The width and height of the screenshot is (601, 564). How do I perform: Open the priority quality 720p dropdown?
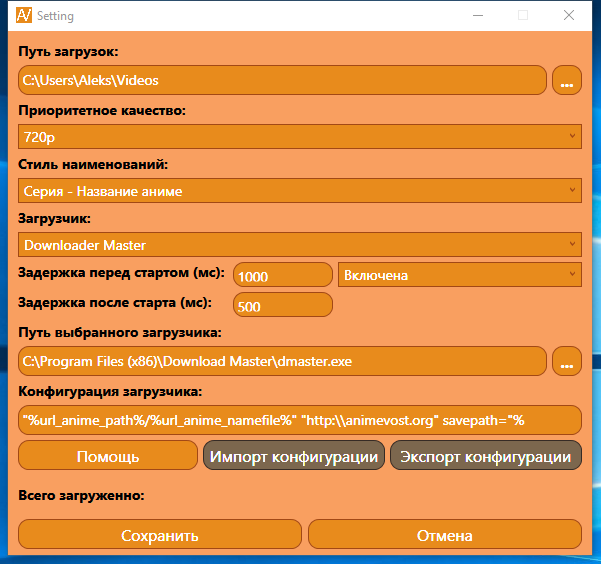coord(300,136)
